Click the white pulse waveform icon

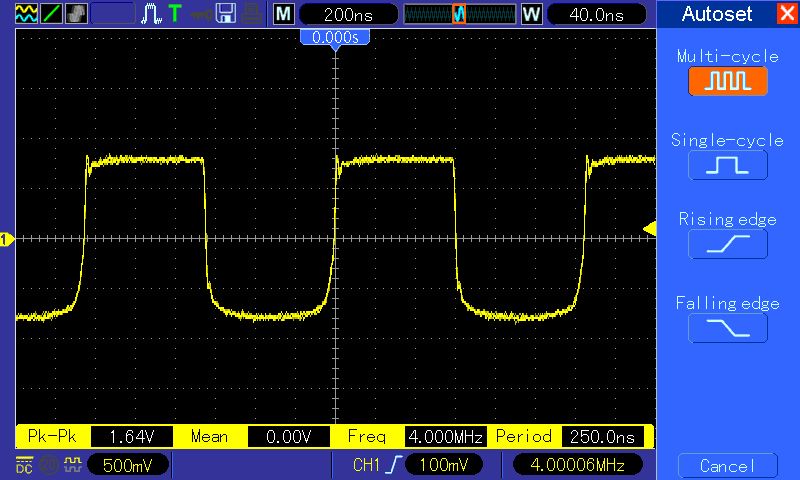pyautogui.click(x=151, y=14)
